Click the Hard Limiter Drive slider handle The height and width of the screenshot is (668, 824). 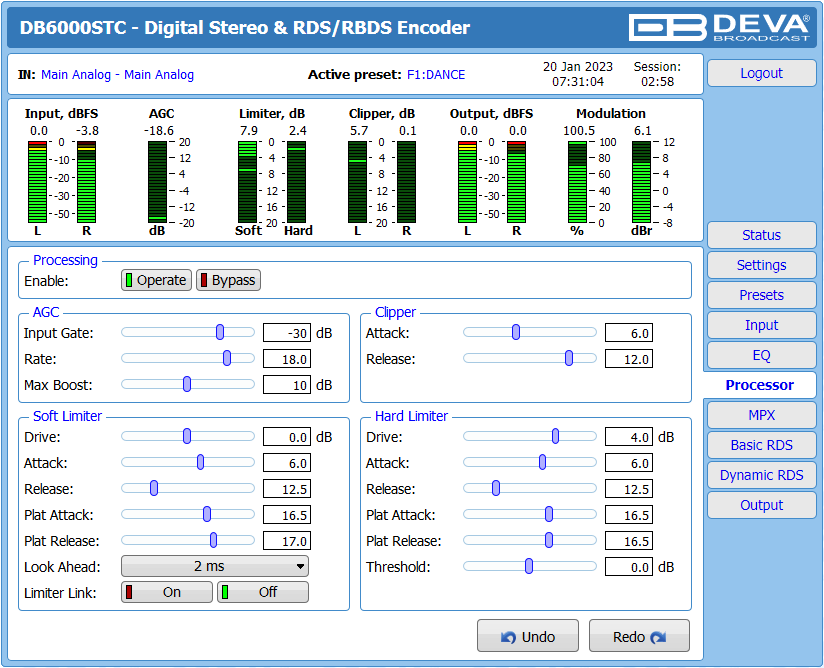pos(555,436)
